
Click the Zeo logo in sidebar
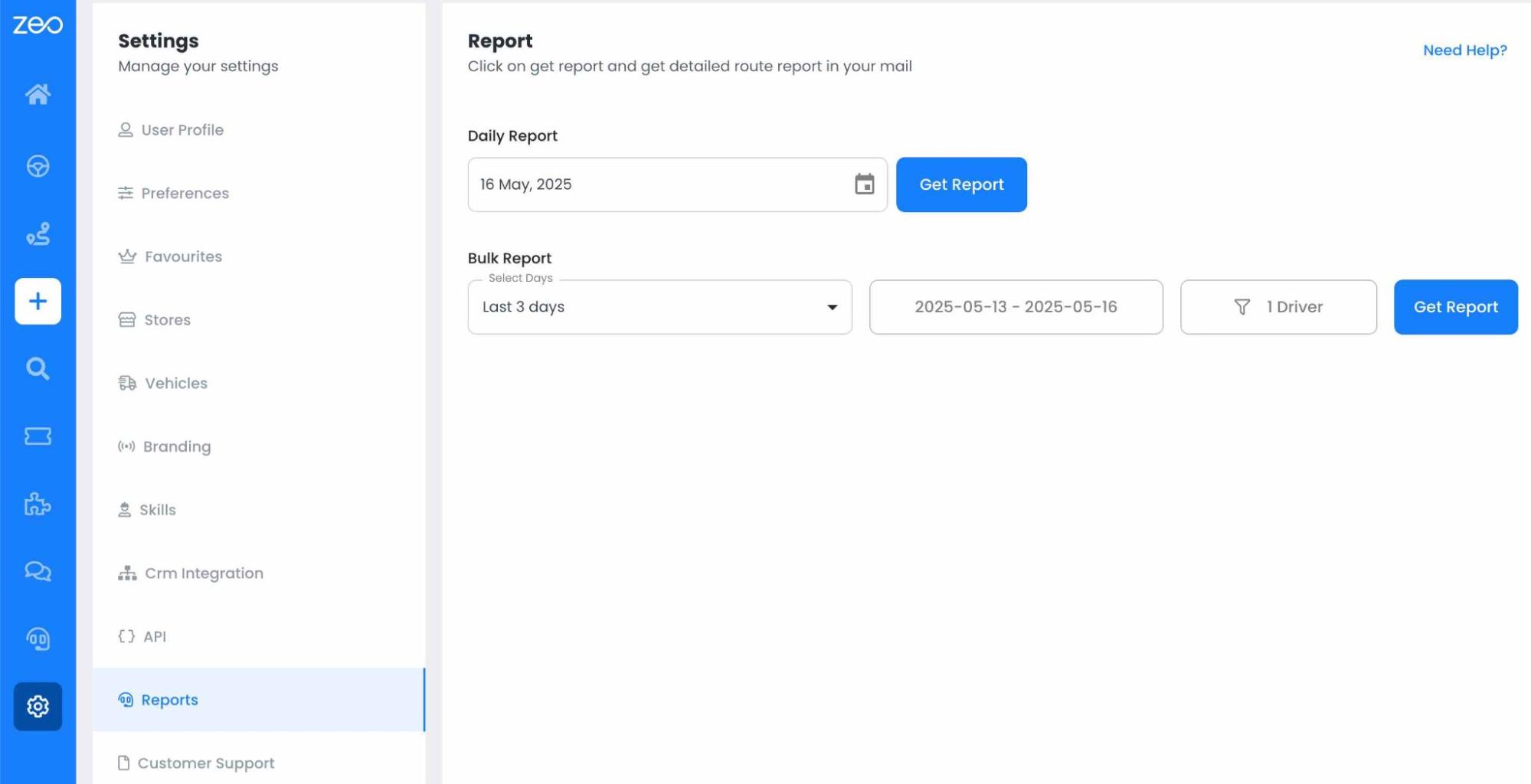click(x=38, y=25)
